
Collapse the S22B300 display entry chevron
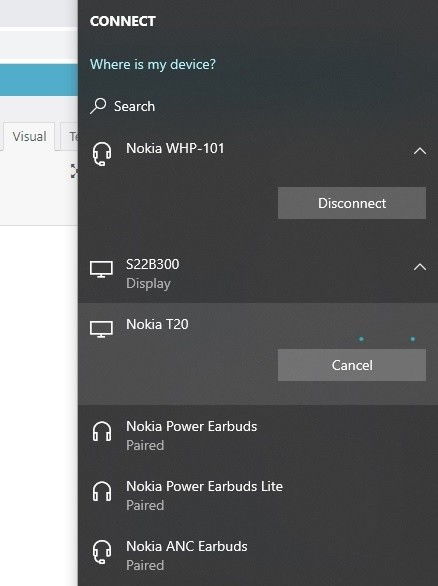pos(420,267)
